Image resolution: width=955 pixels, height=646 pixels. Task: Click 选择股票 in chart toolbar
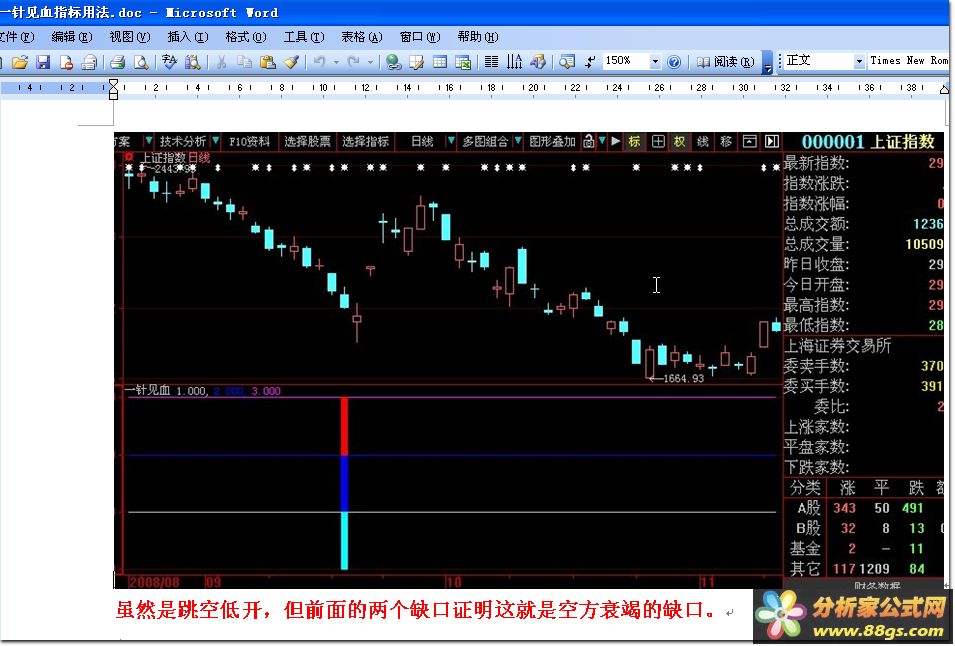coord(307,141)
